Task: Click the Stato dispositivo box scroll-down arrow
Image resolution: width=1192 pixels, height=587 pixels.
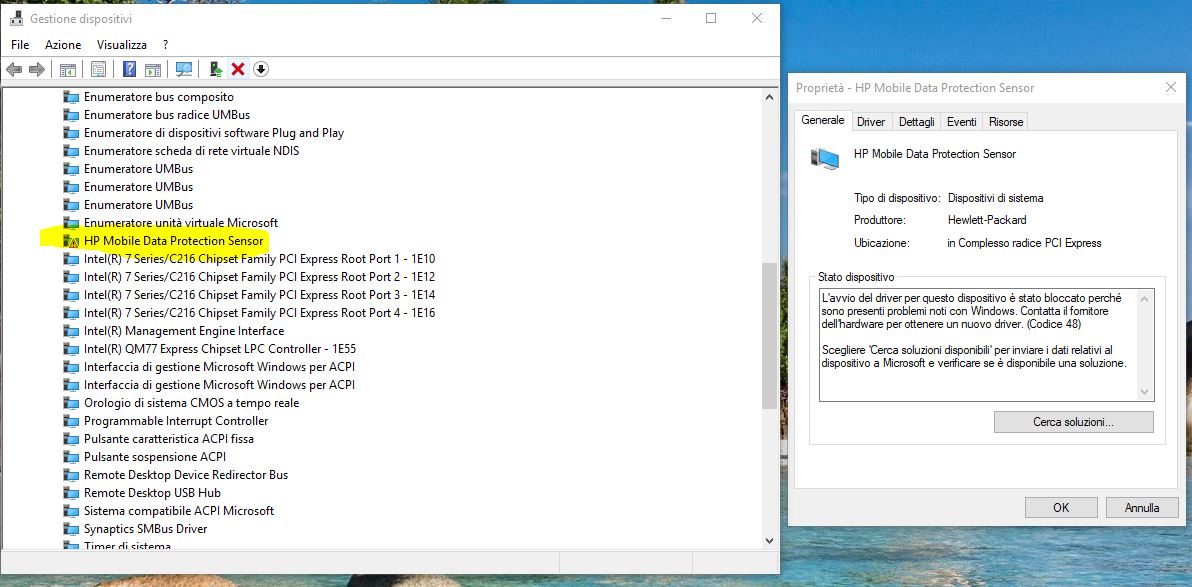Action: (x=1144, y=392)
